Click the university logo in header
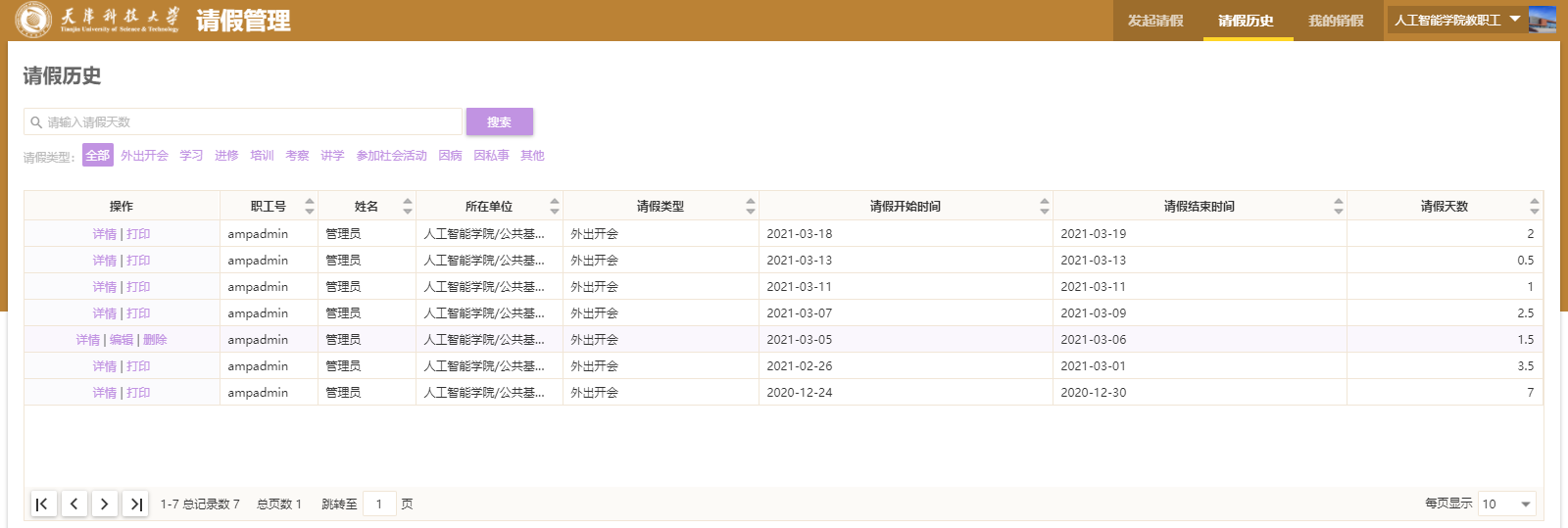 click(33, 20)
